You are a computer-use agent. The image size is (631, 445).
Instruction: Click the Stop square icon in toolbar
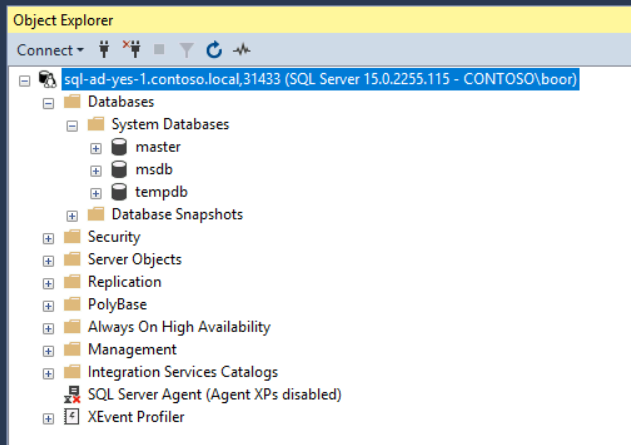(159, 49)
